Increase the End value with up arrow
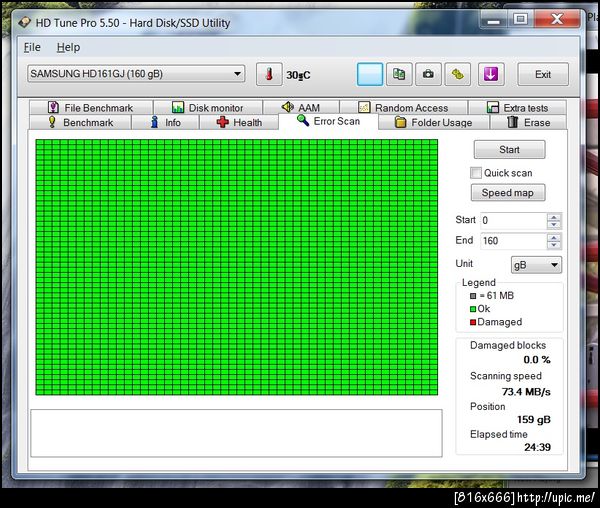 point(554,238)
